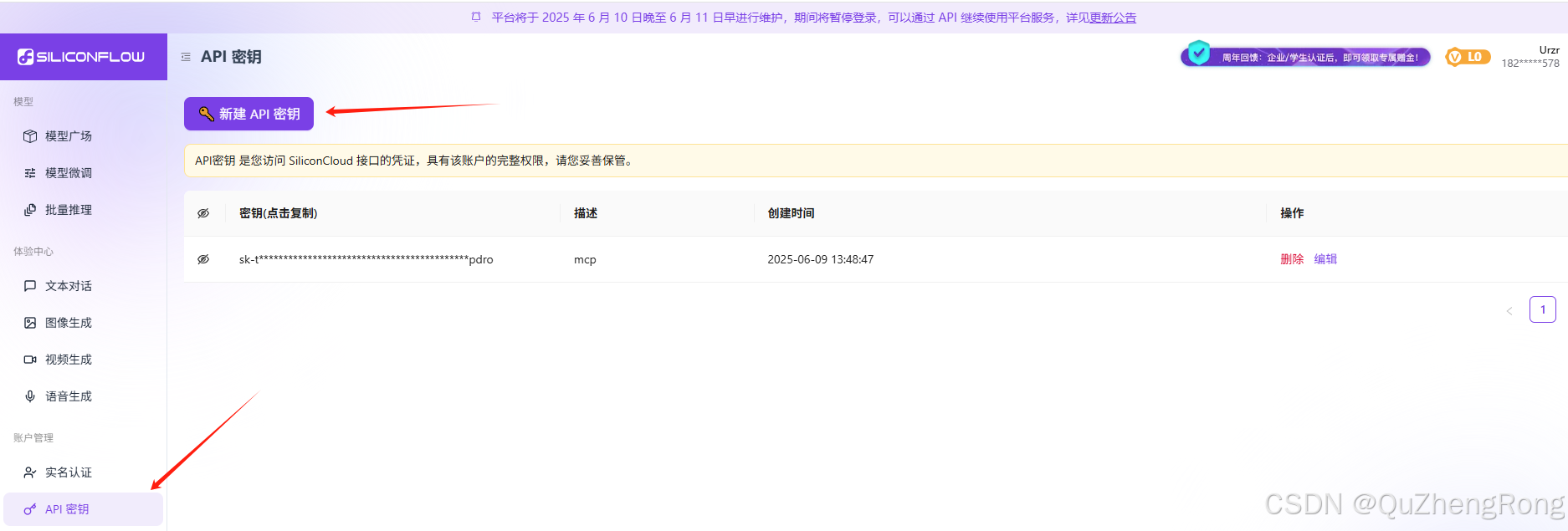This screenshot has height=531, width=1568.
Task: Open the Urzr account menu
Action: [x=1549, y=50]
